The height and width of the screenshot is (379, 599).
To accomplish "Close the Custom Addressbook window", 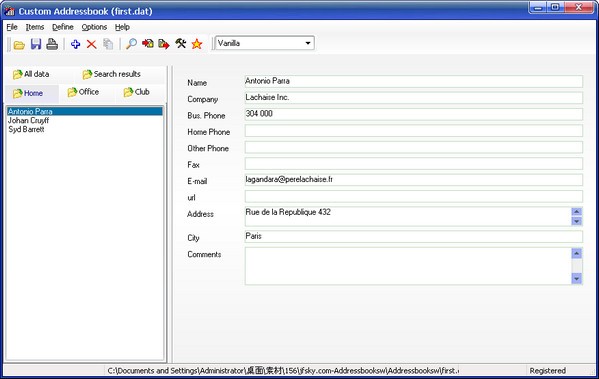I will pyautogui.click(x=578, y=7).
